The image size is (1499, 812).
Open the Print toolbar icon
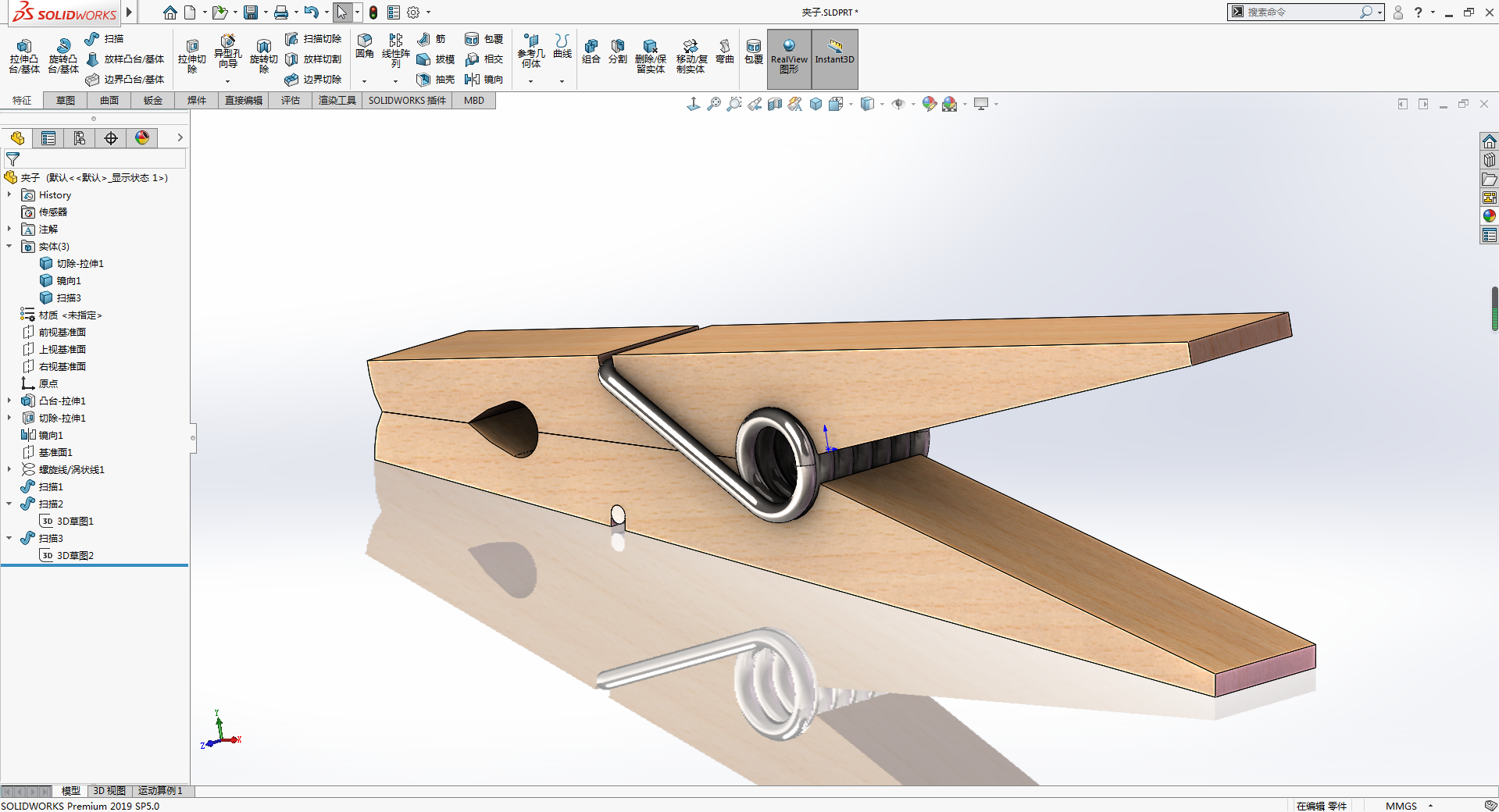(281, 12)
